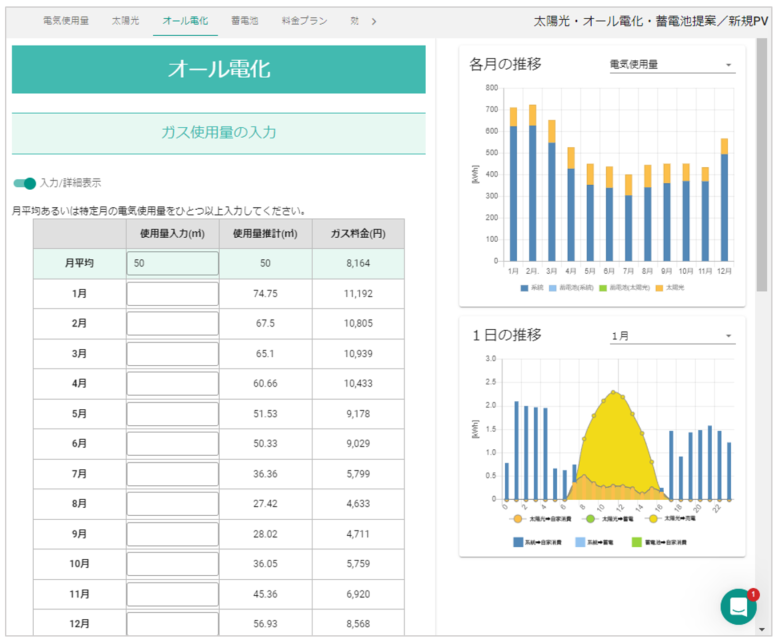The height and width of the screenshot is (642, 778).
Task: Click the tab bar's right scroll chevron
Action: pos(374,21)
